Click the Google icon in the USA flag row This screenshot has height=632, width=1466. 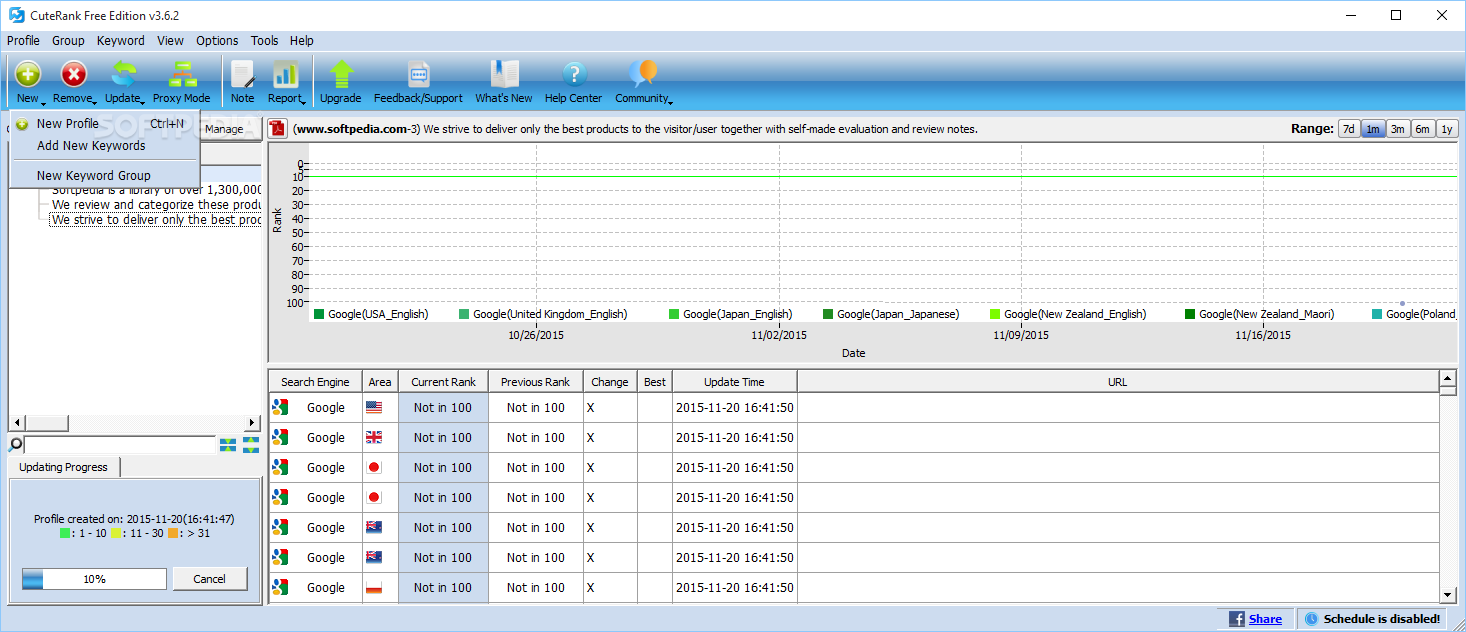pyautogui.click(x=280, y=407)
